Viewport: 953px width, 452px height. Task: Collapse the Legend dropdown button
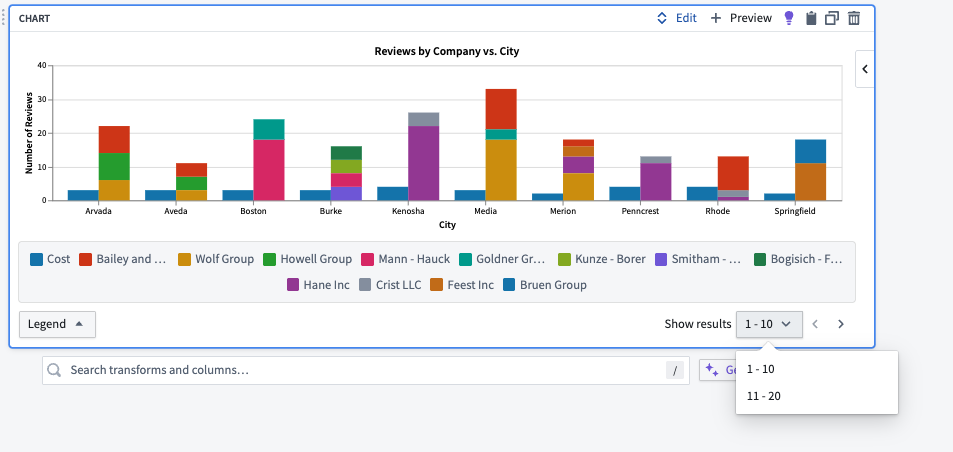click(x=57, y=324)
